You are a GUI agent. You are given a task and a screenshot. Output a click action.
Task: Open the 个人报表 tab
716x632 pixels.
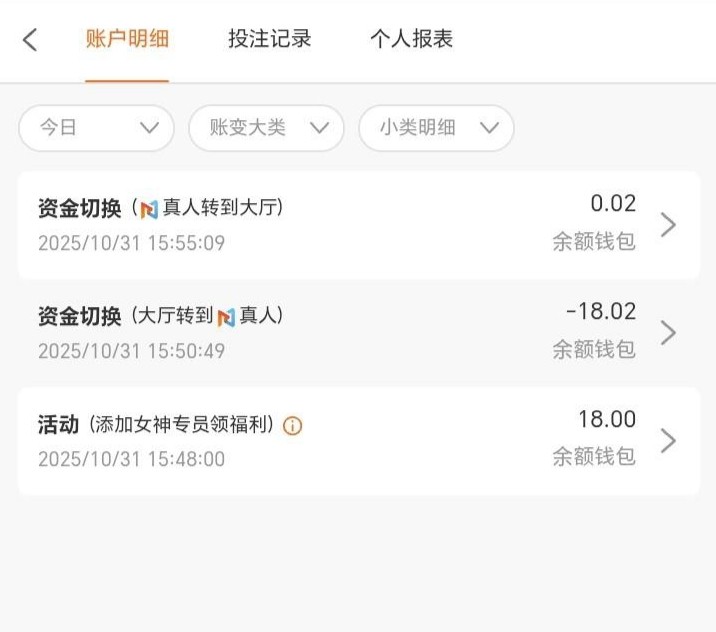(x=411, y=39)
